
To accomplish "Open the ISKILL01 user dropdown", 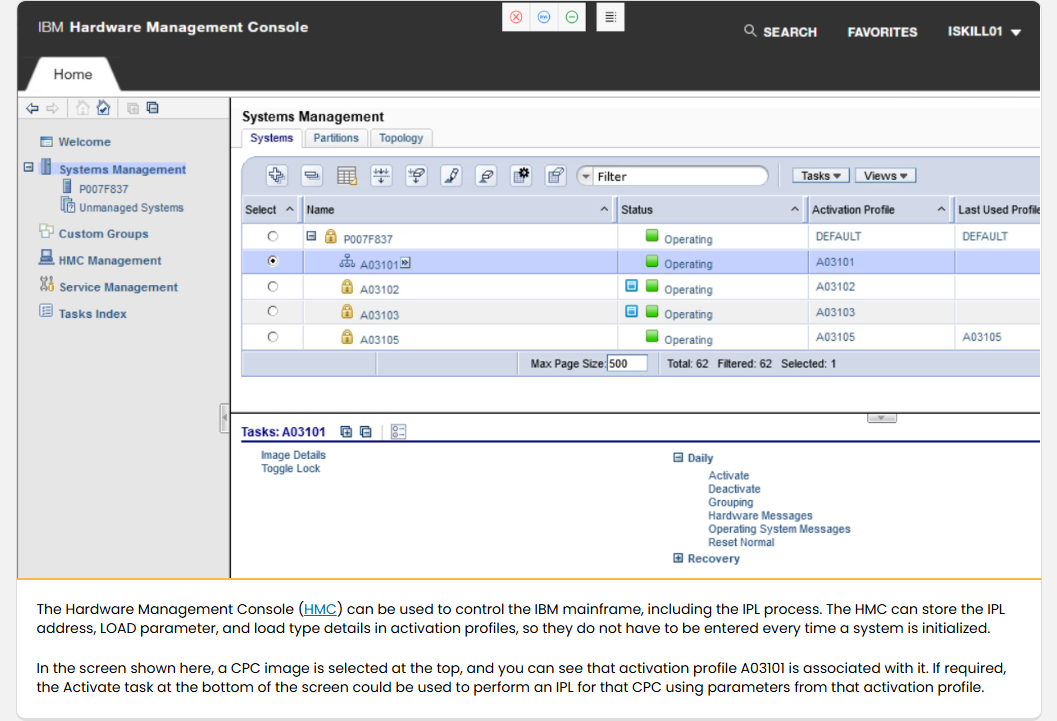I will tap(984, 32).
